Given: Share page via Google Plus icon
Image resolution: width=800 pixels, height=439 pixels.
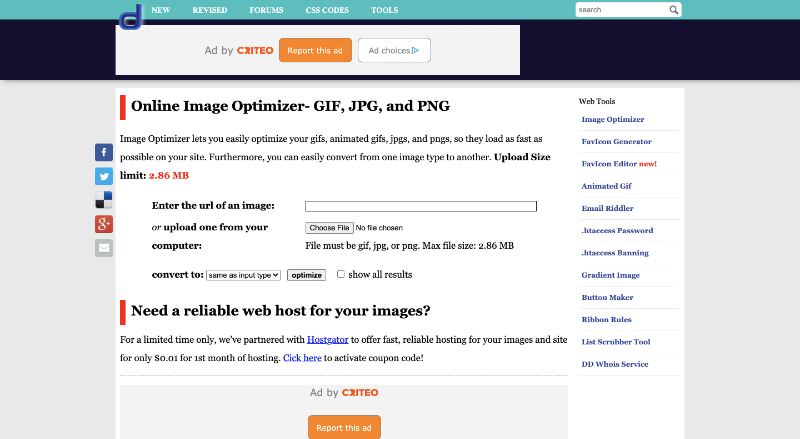Looking at the screenshot, I should (104, 224).
